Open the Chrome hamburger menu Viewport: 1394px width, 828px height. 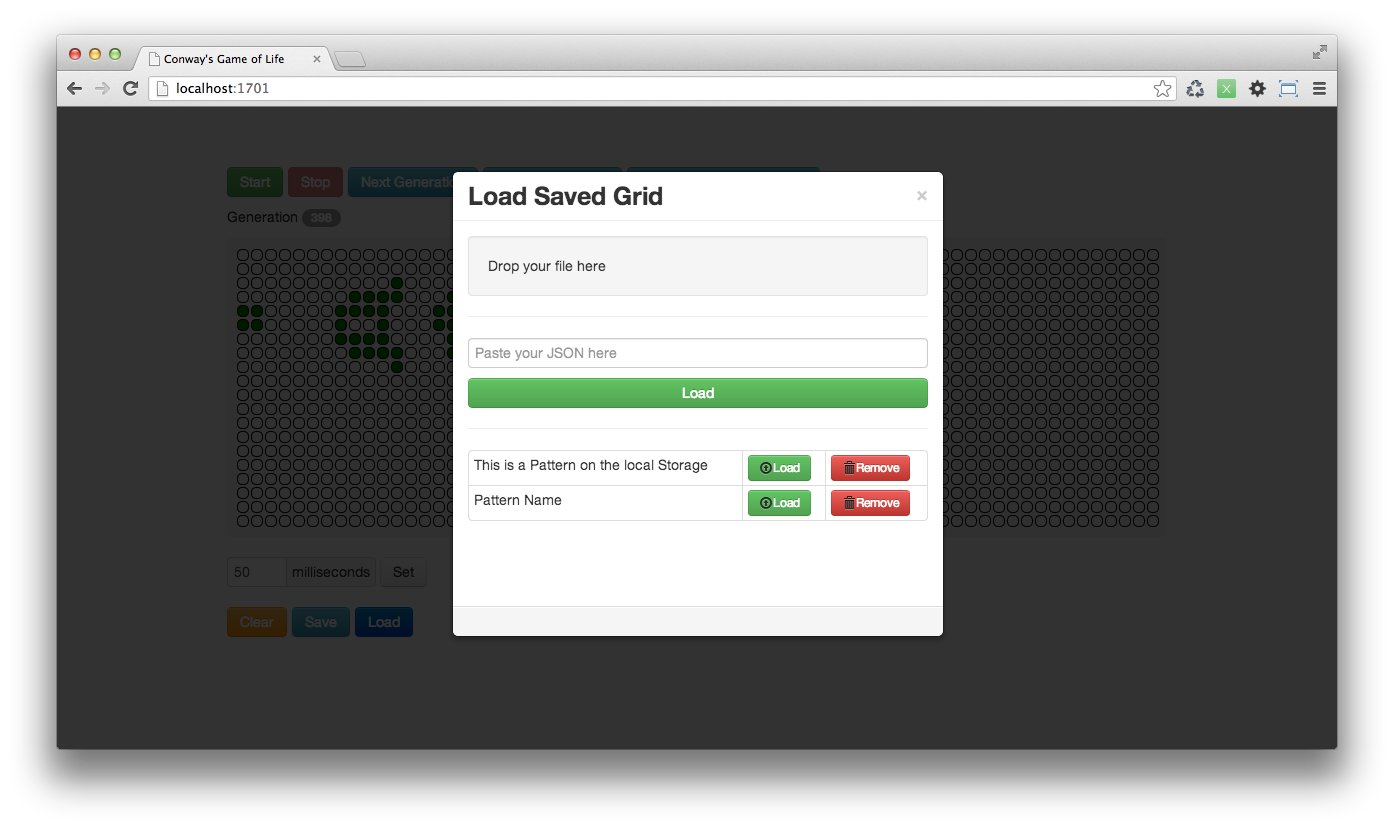click(1319, 89)
